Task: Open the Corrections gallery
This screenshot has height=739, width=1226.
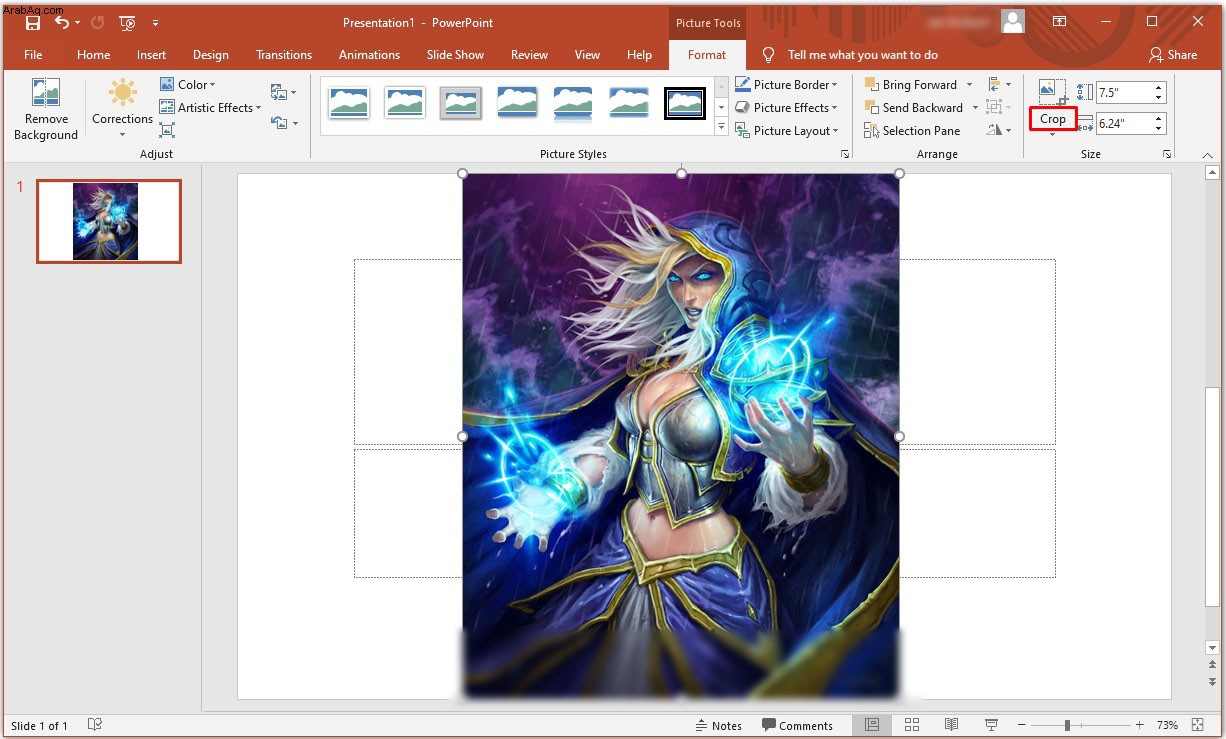Action: tap(122, 110)
